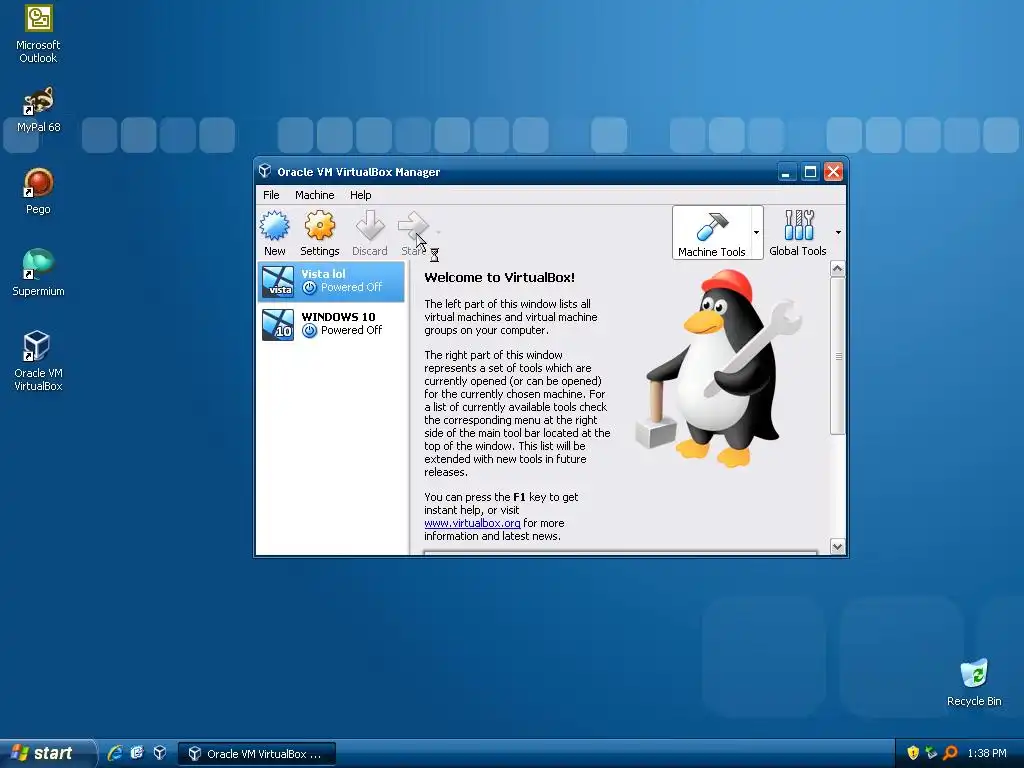
Task: Click the Start arrow toolbar icon
Action: [413, 226]
